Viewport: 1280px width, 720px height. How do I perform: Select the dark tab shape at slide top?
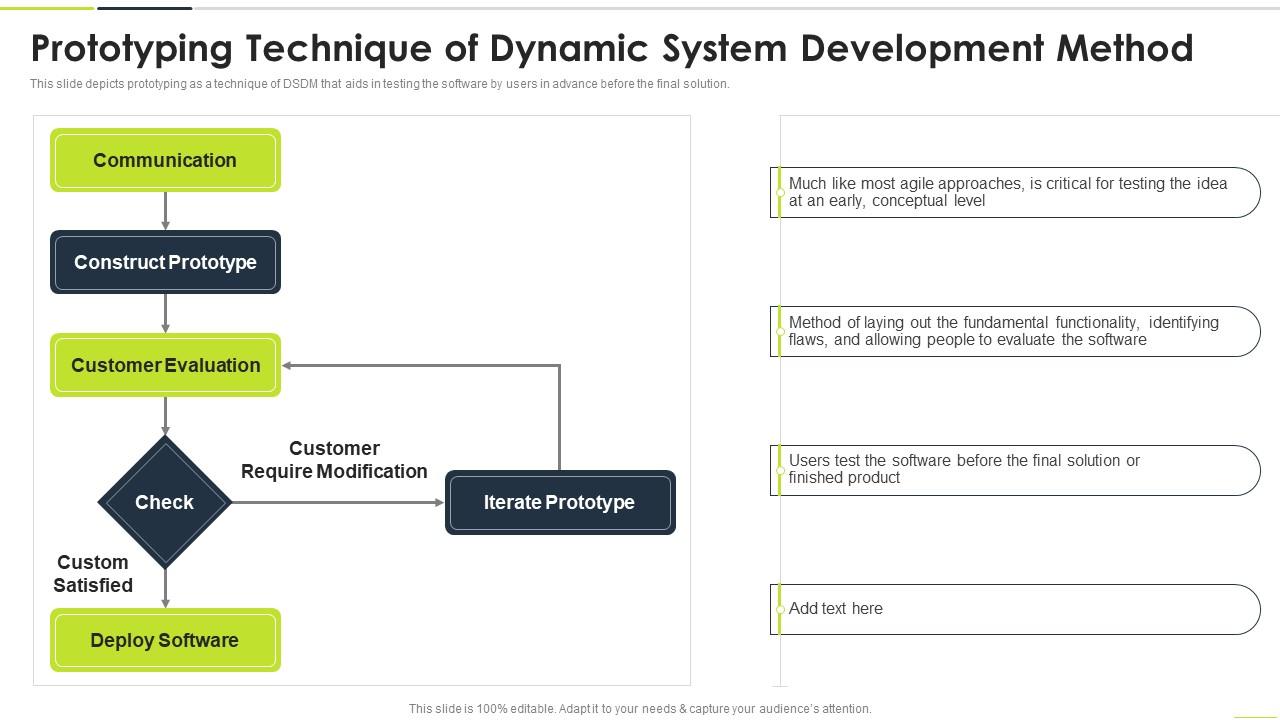(145, 6)
